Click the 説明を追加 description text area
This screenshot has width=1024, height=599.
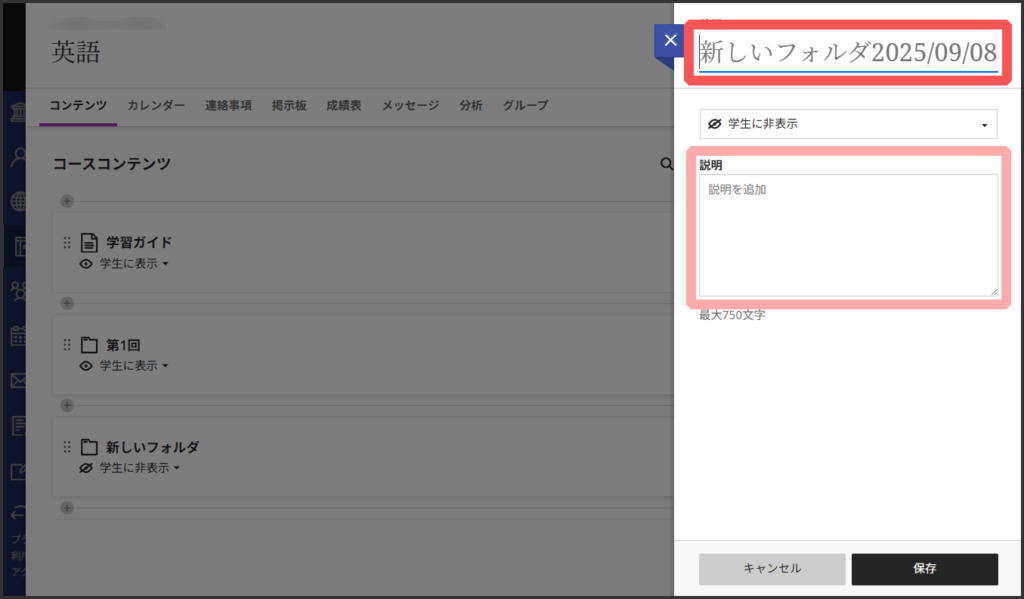(x=848, y=235)
